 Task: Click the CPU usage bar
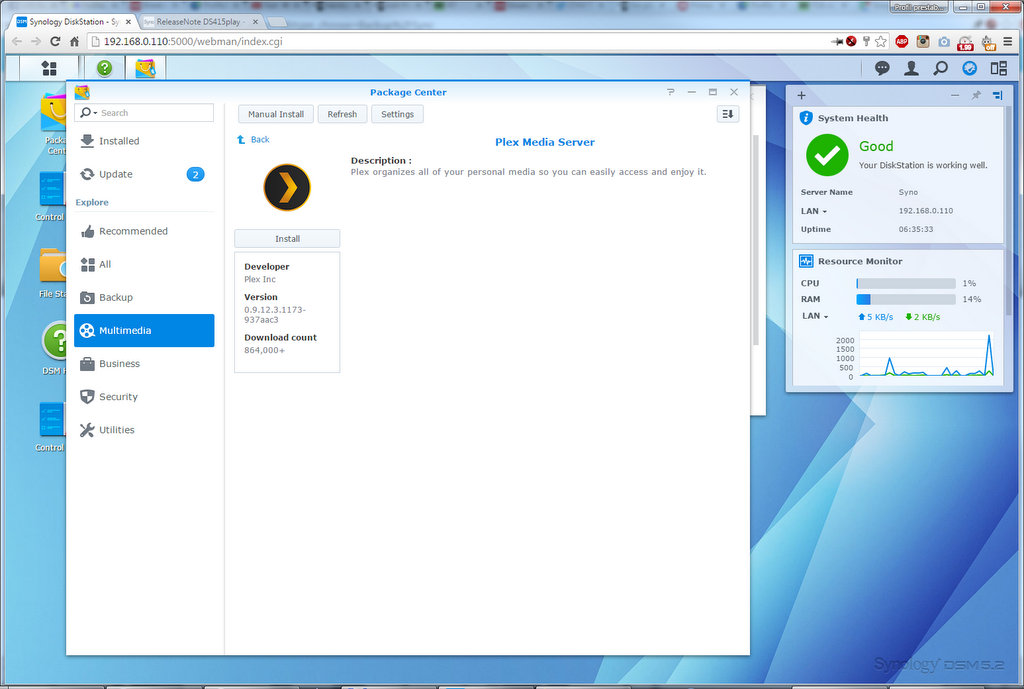pyautogui.click(x=906, y=283)
